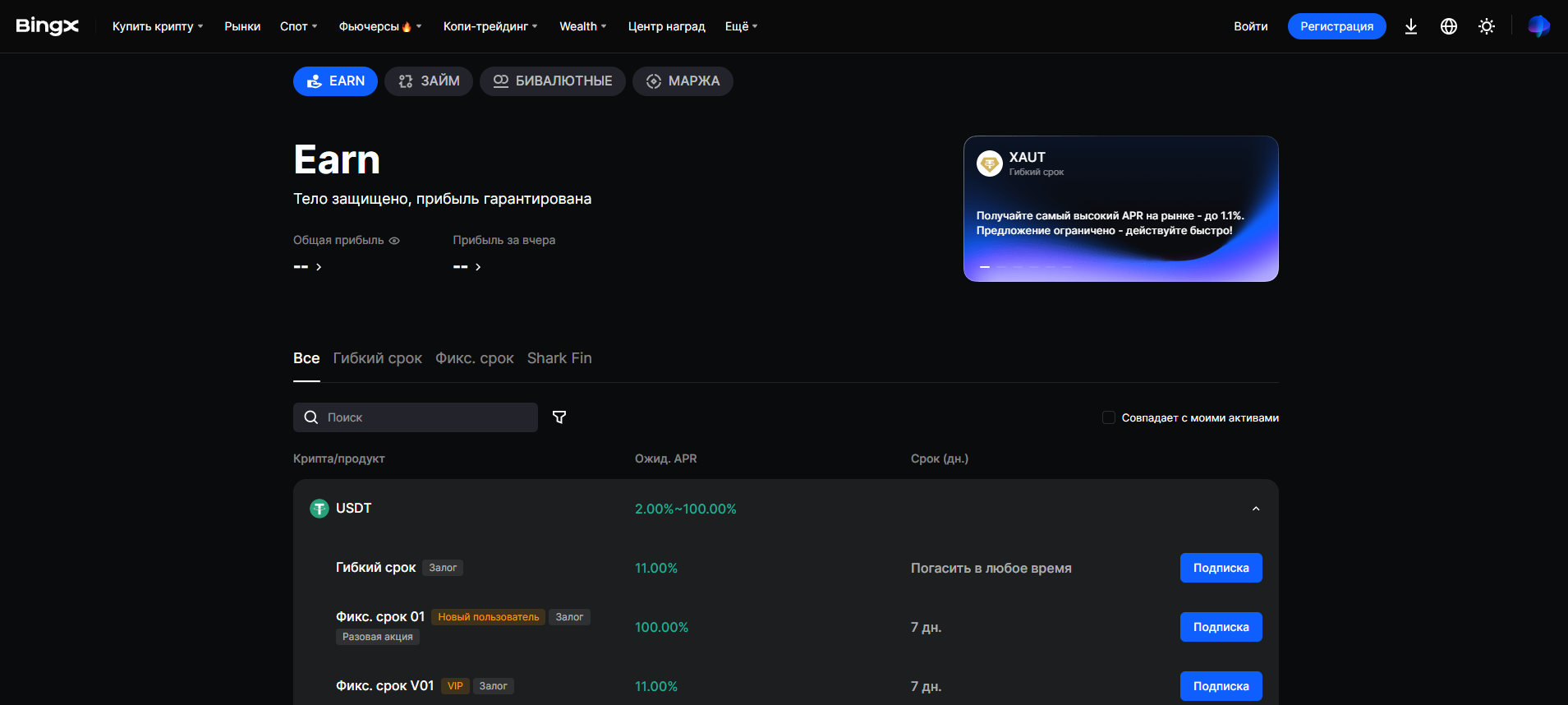Select the Все filter tab
This screenshot has height=705, width=1568.
coord(306,358)
